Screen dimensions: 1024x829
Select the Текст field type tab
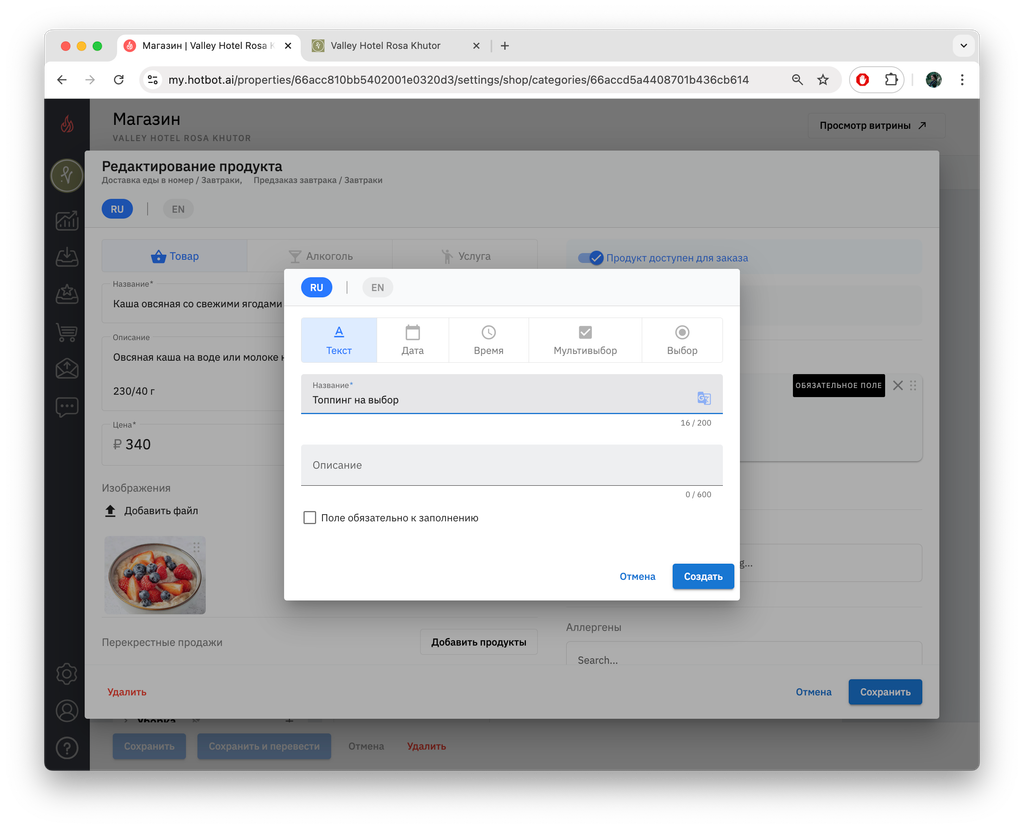(x=339, y=340)
